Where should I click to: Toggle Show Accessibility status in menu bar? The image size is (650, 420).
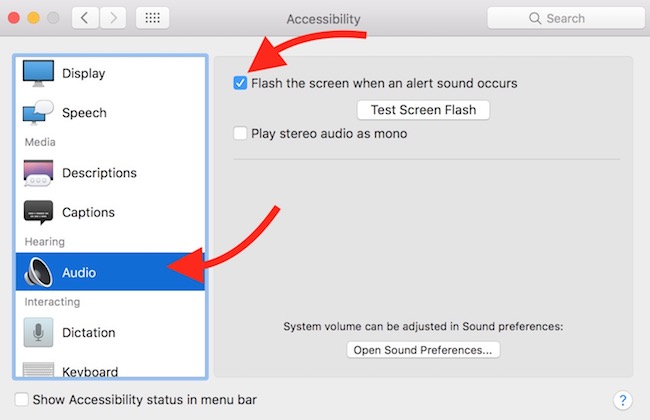(x=21, y=400)
